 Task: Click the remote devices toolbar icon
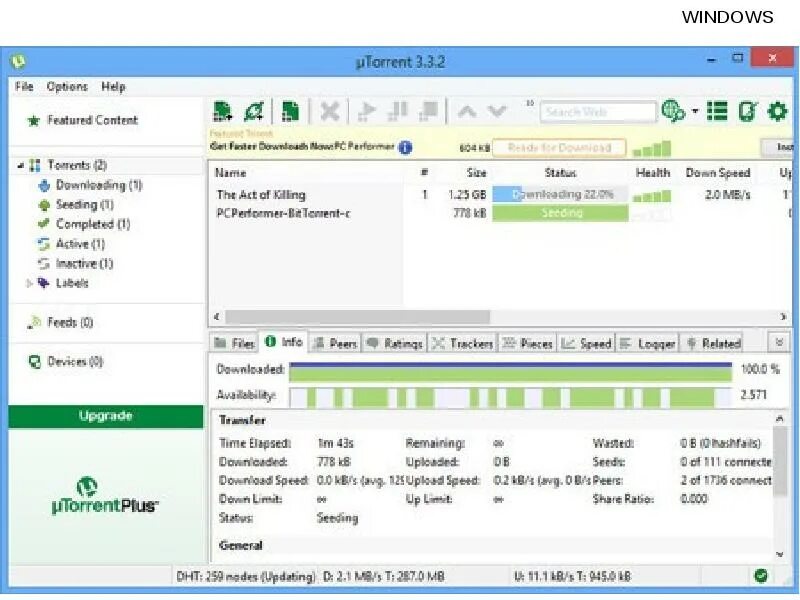coord(747,111)
